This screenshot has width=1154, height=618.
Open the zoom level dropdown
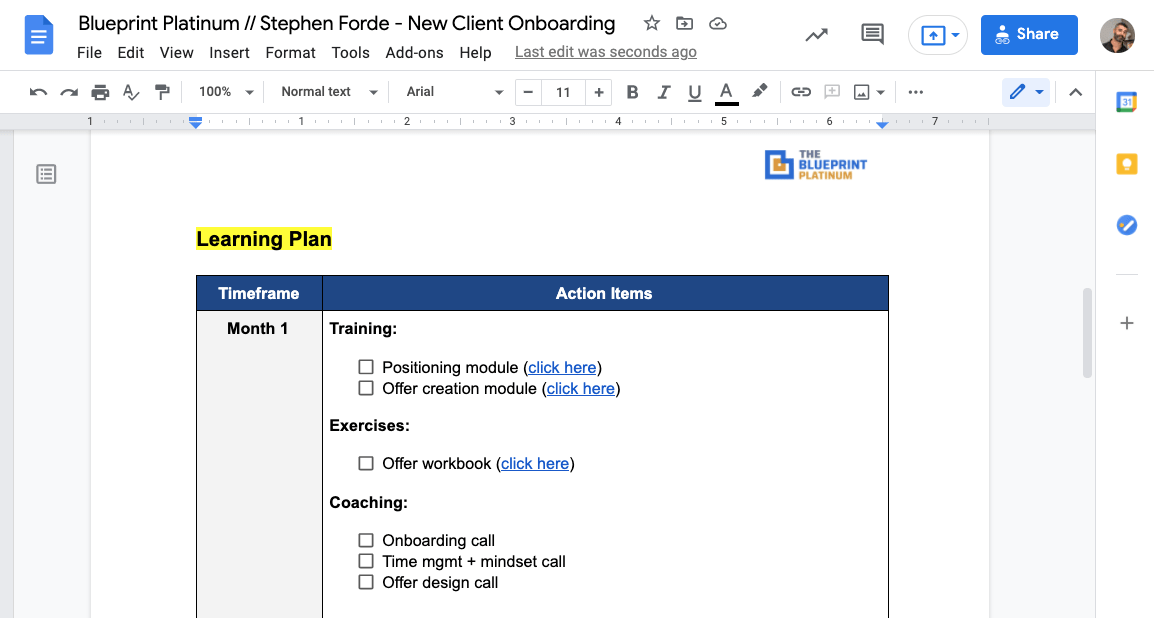pyautogui.click(x=226, y=92)
